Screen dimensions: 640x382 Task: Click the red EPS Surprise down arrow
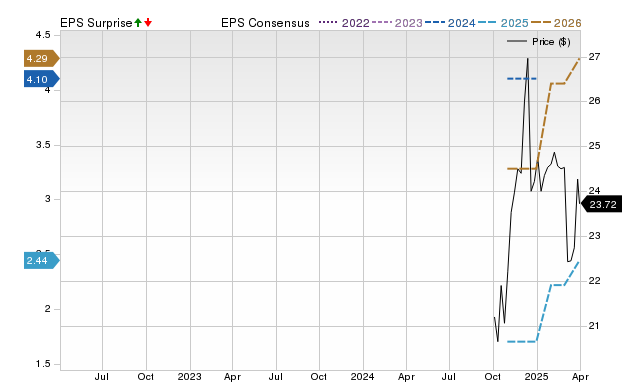point(148,23)
